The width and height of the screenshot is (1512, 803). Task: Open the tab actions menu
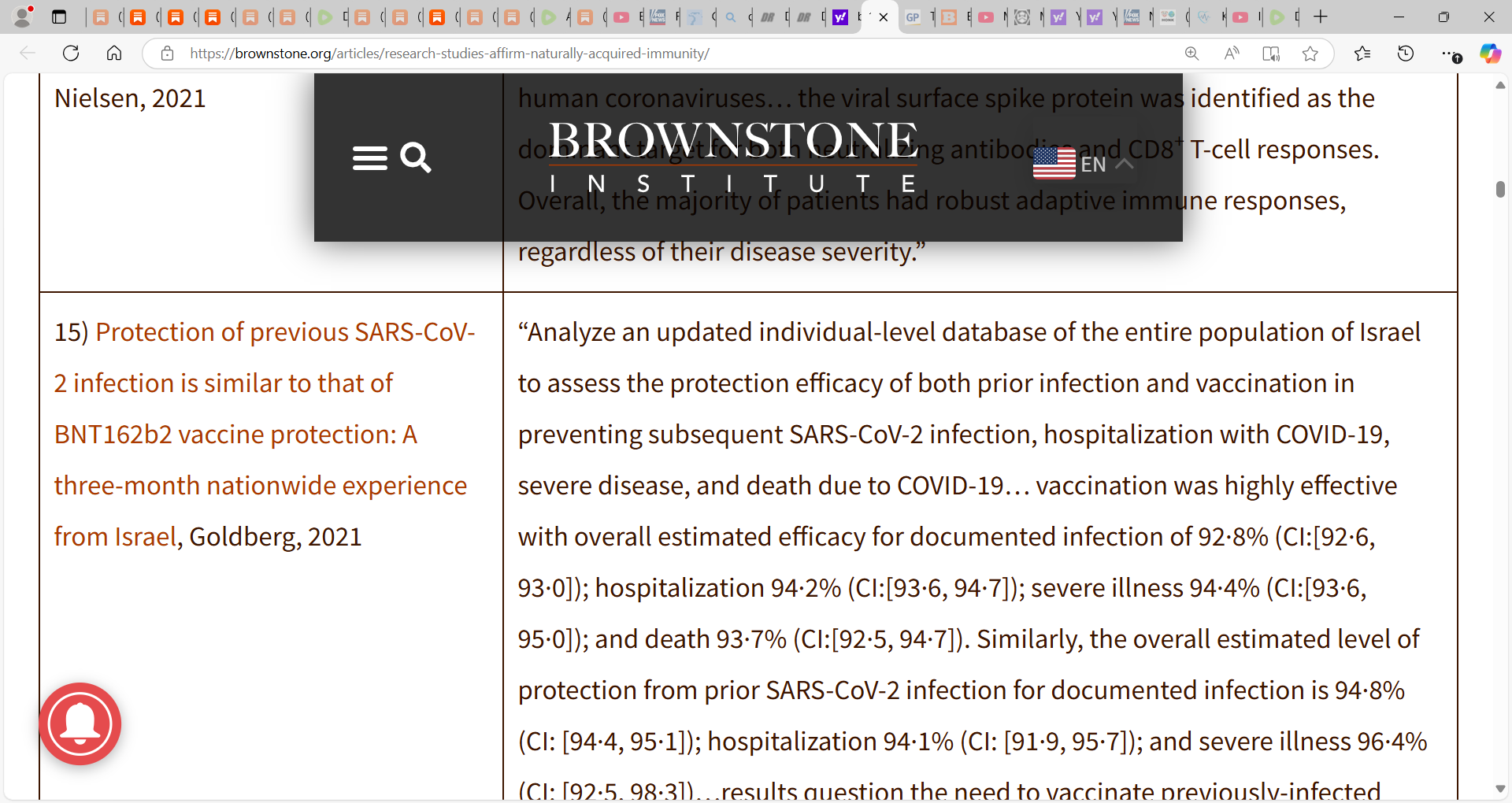(59, 17)
